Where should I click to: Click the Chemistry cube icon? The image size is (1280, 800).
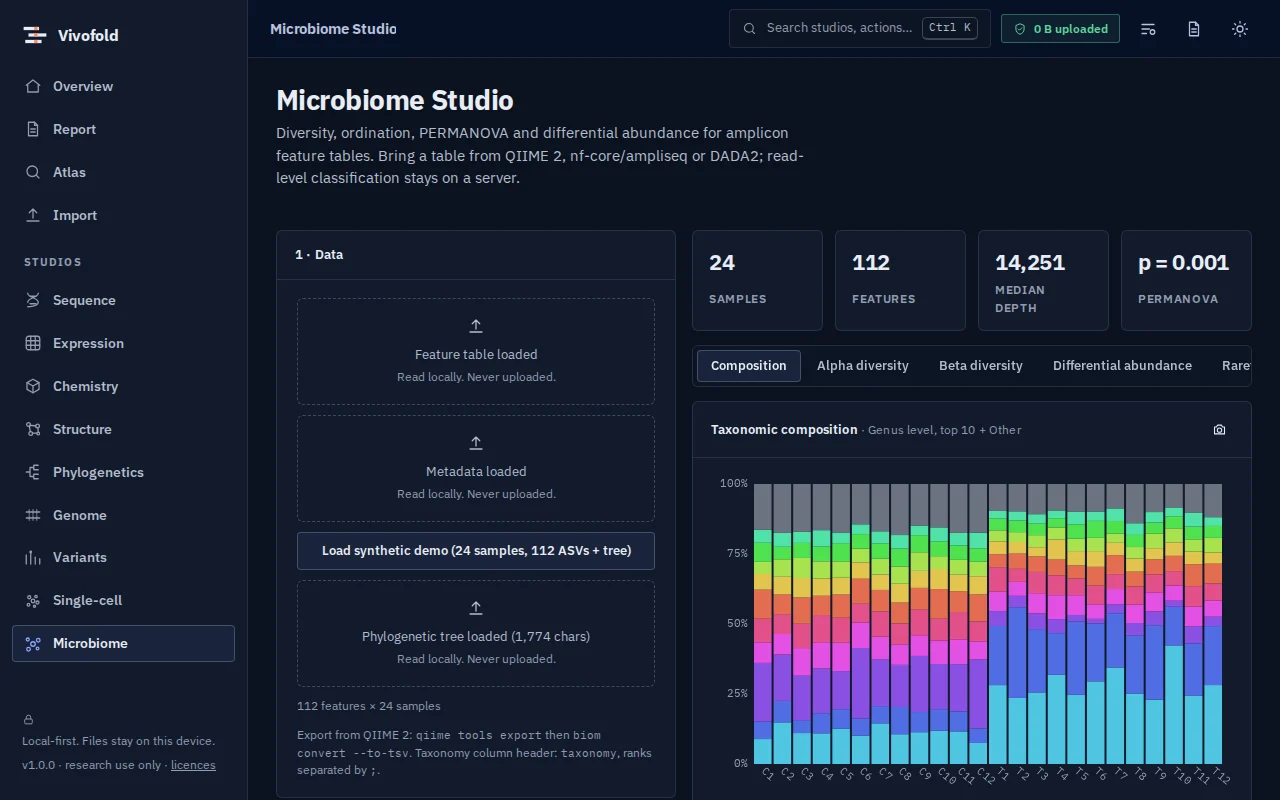(x=33, y=386)
